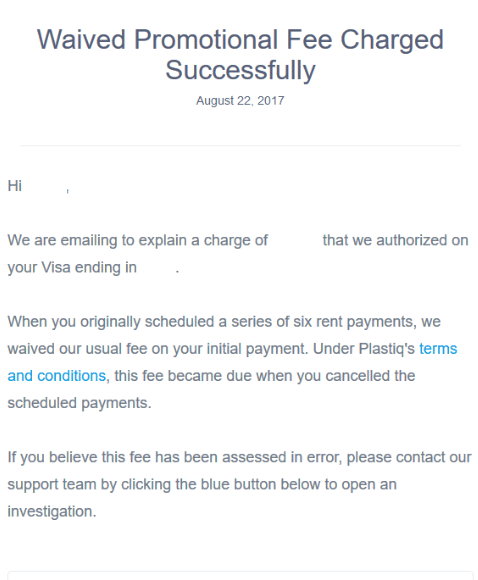
Task: Click the line starting "support team by clicking"
Action: [x=202, y=485]
